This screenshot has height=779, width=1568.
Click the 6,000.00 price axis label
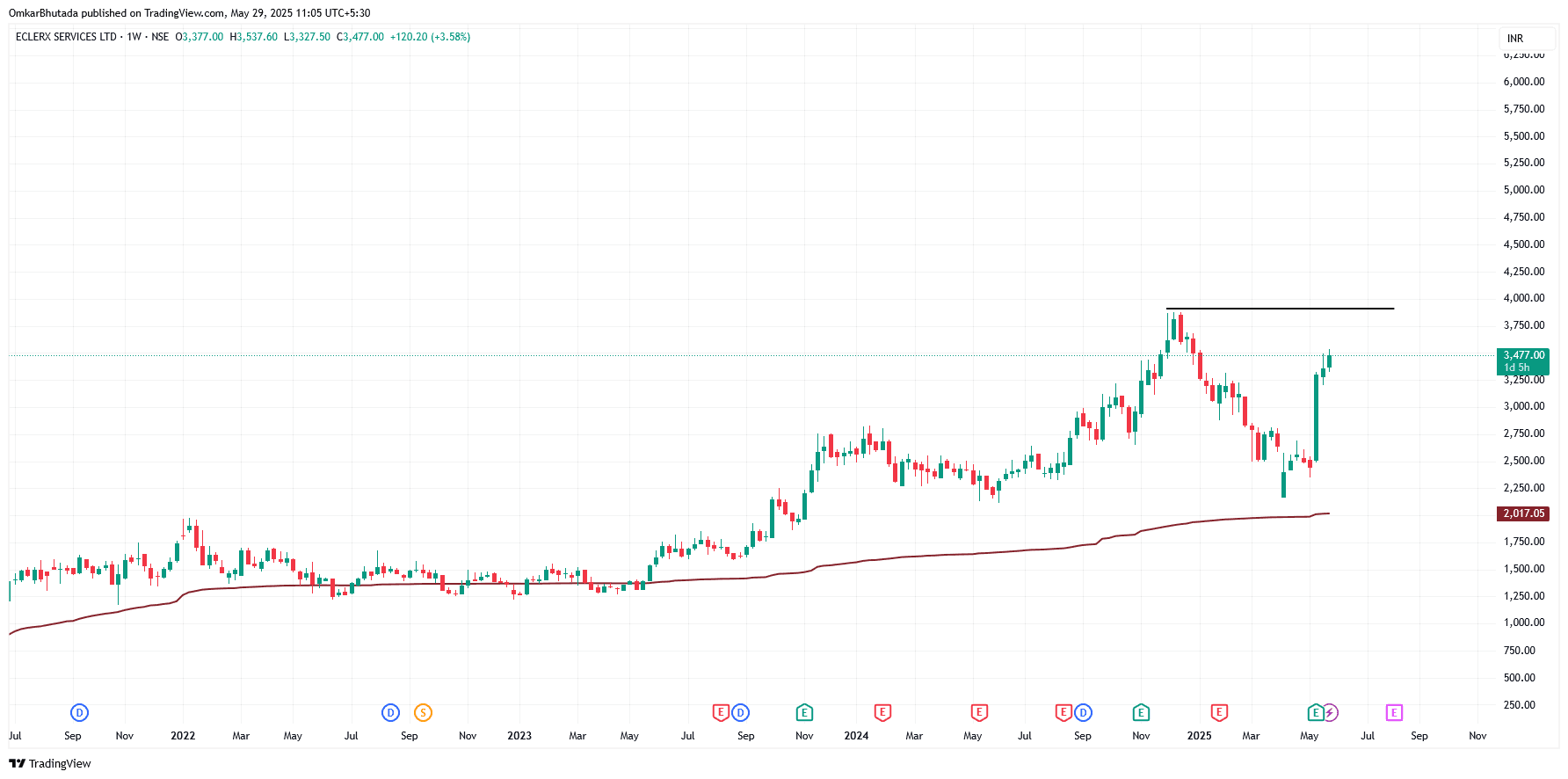[x=1524, y=82]
